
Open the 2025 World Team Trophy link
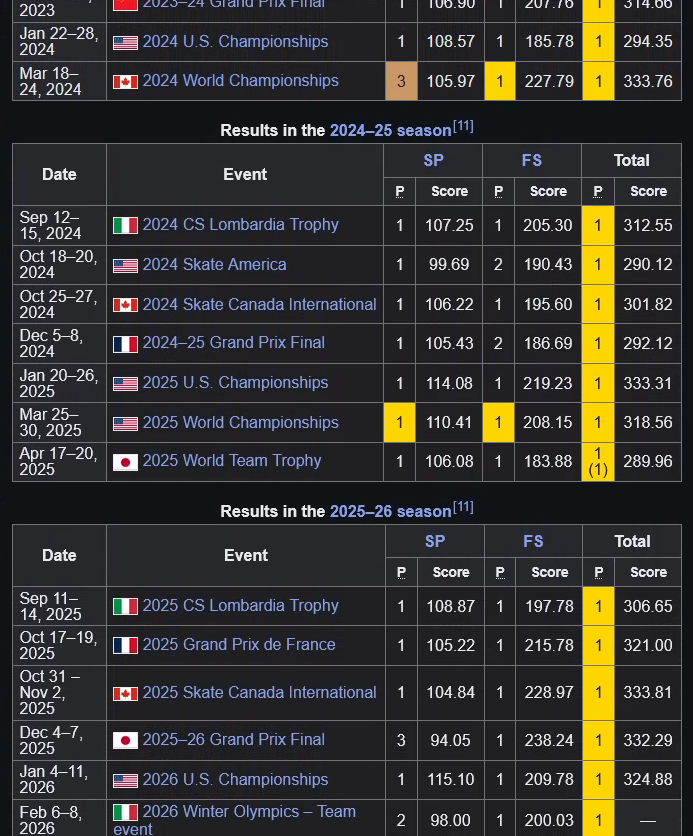click(232, 460)
